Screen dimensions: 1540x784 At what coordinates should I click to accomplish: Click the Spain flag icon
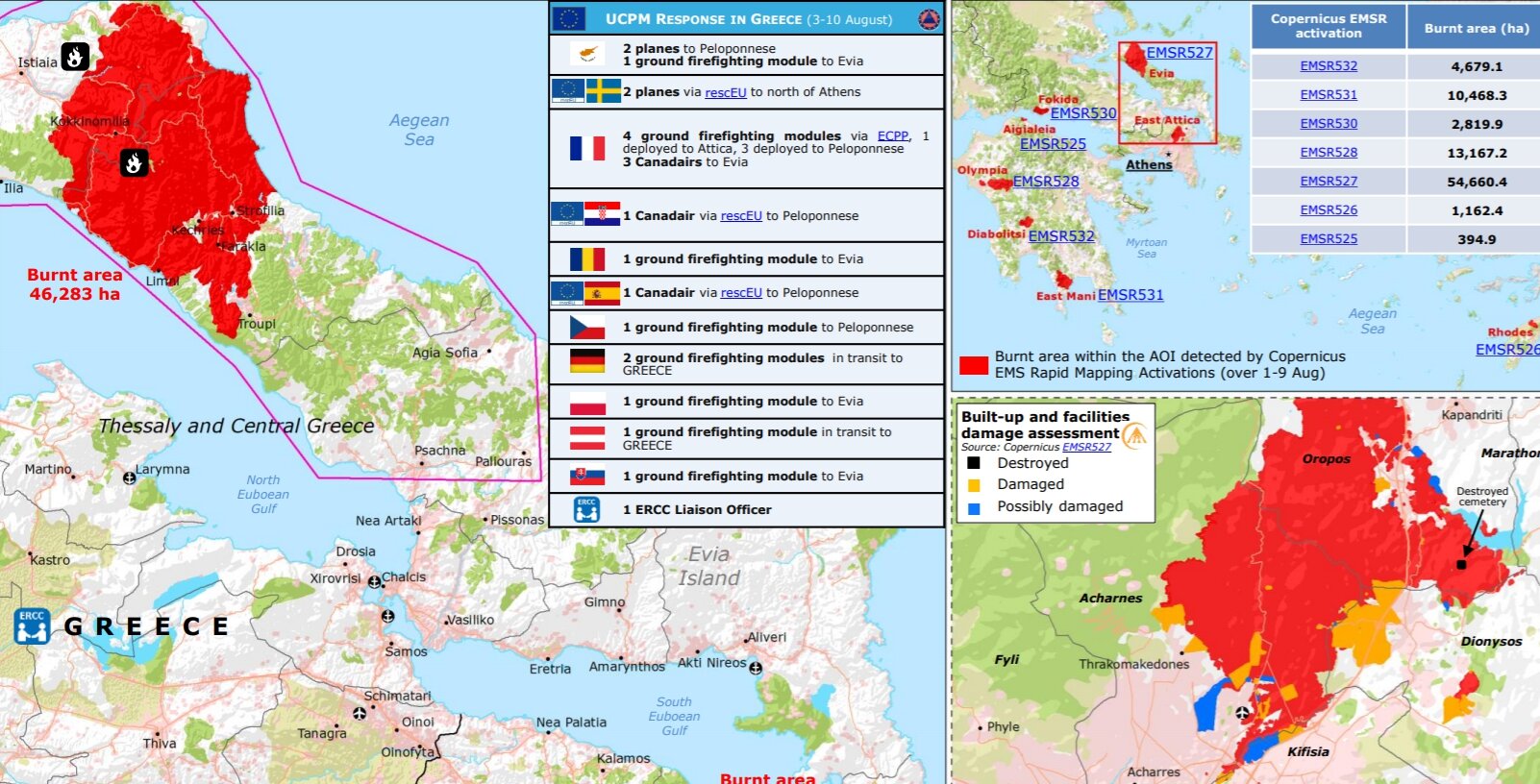[603, 292]
